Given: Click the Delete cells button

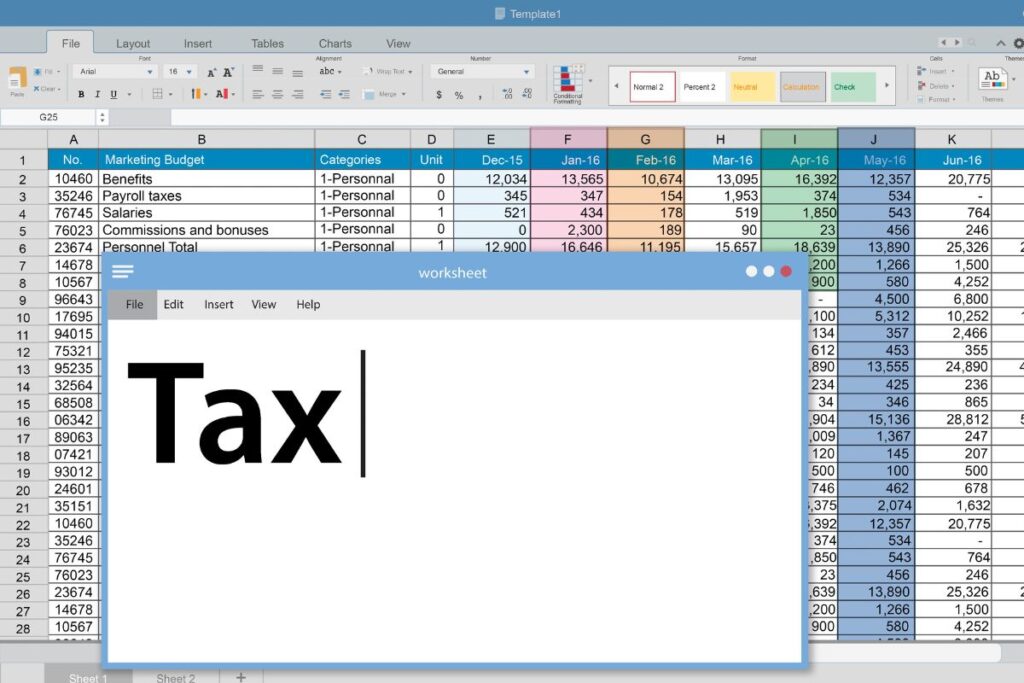Looking at the screenshot, I should (x=936, y=86).
